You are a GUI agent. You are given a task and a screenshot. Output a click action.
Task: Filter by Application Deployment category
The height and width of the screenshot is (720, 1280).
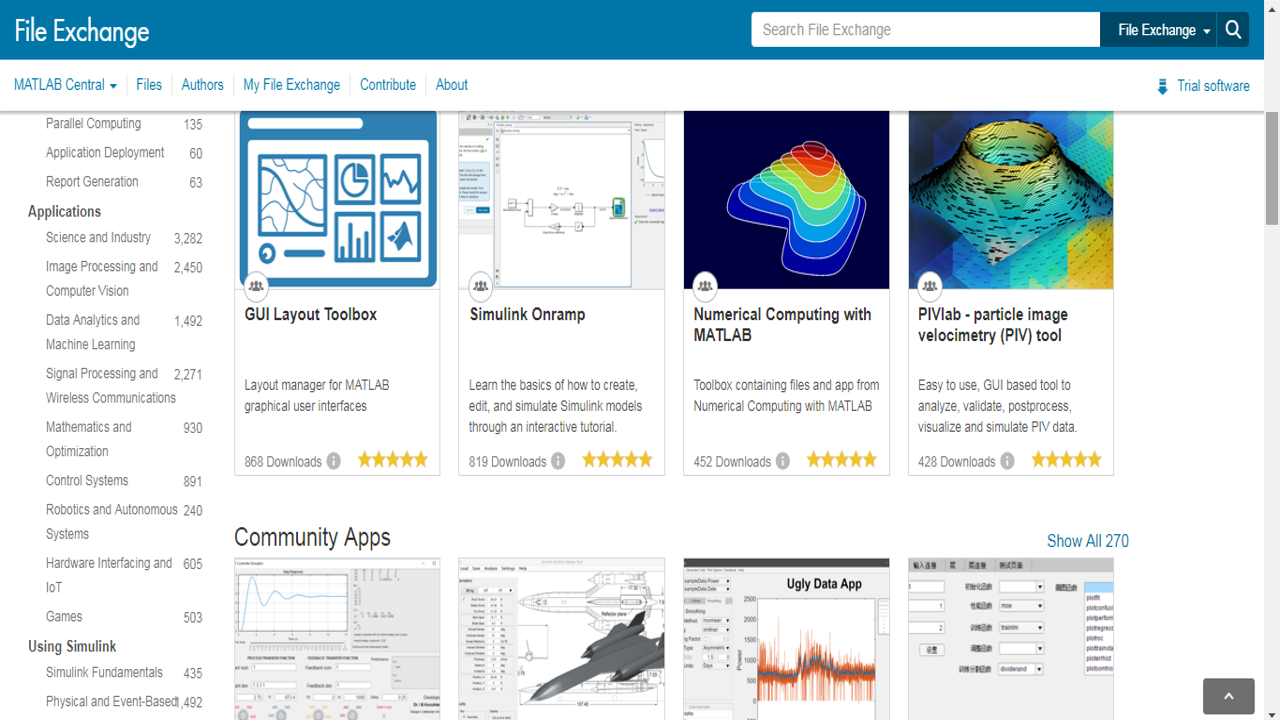105,153
